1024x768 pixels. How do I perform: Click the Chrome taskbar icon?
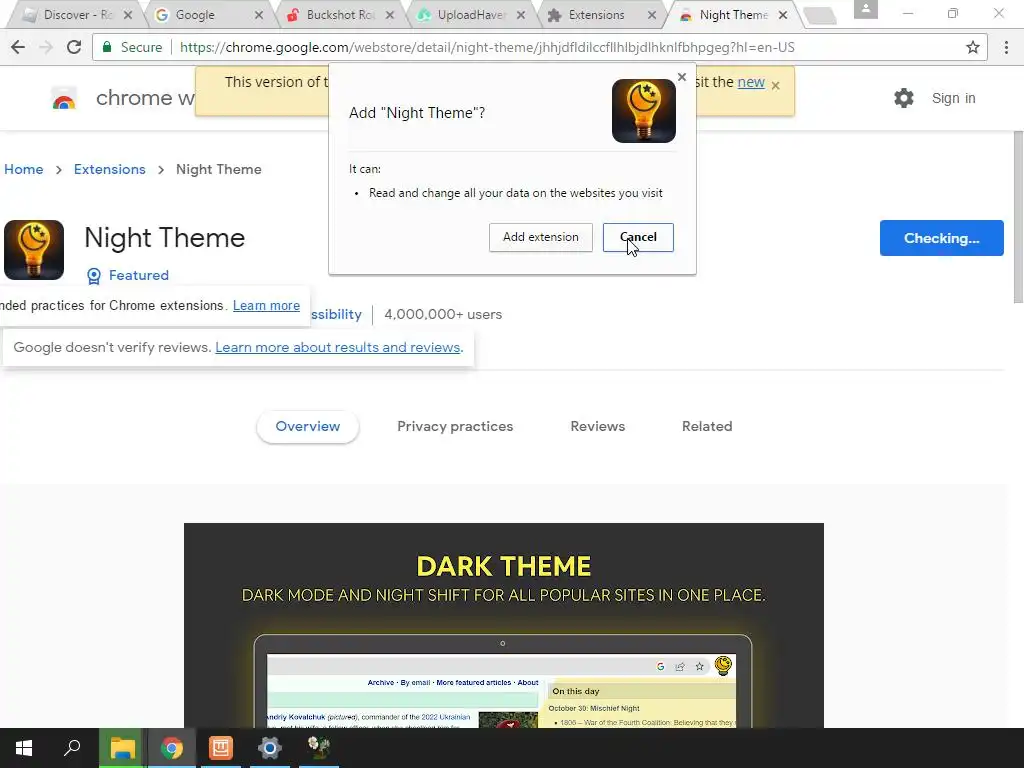pos(172,748)
